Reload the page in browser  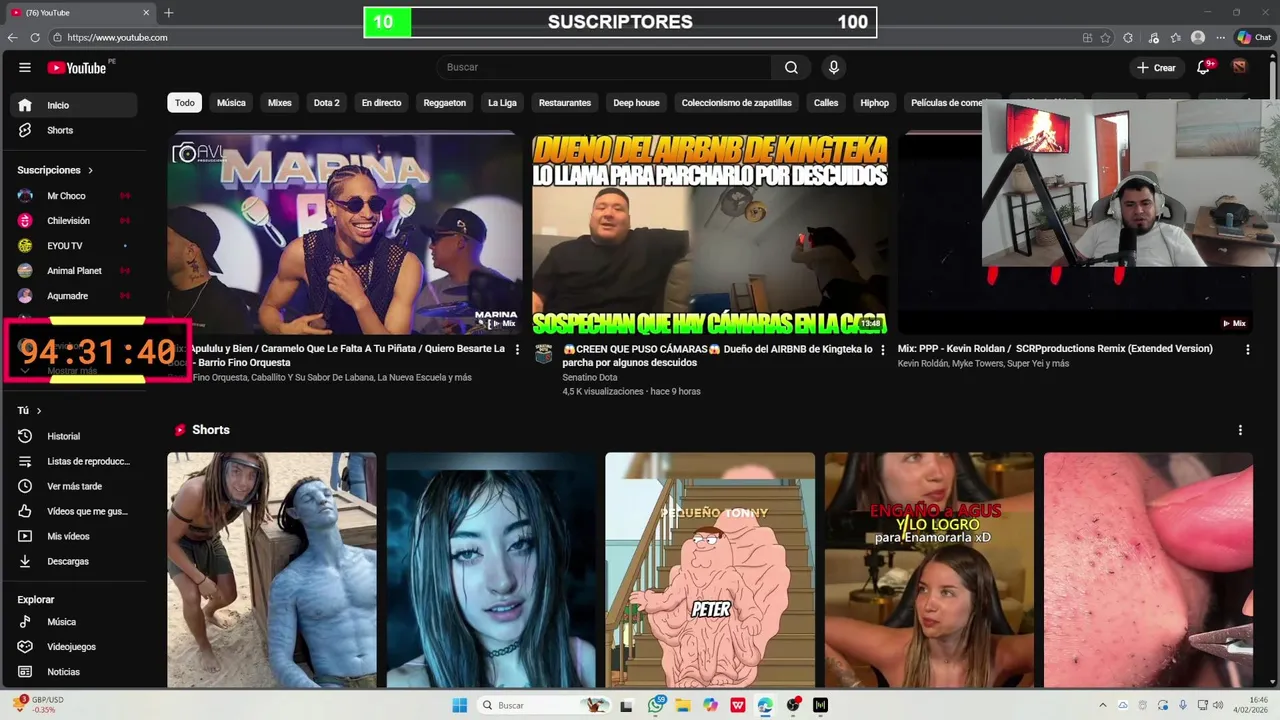click(35, 37)
